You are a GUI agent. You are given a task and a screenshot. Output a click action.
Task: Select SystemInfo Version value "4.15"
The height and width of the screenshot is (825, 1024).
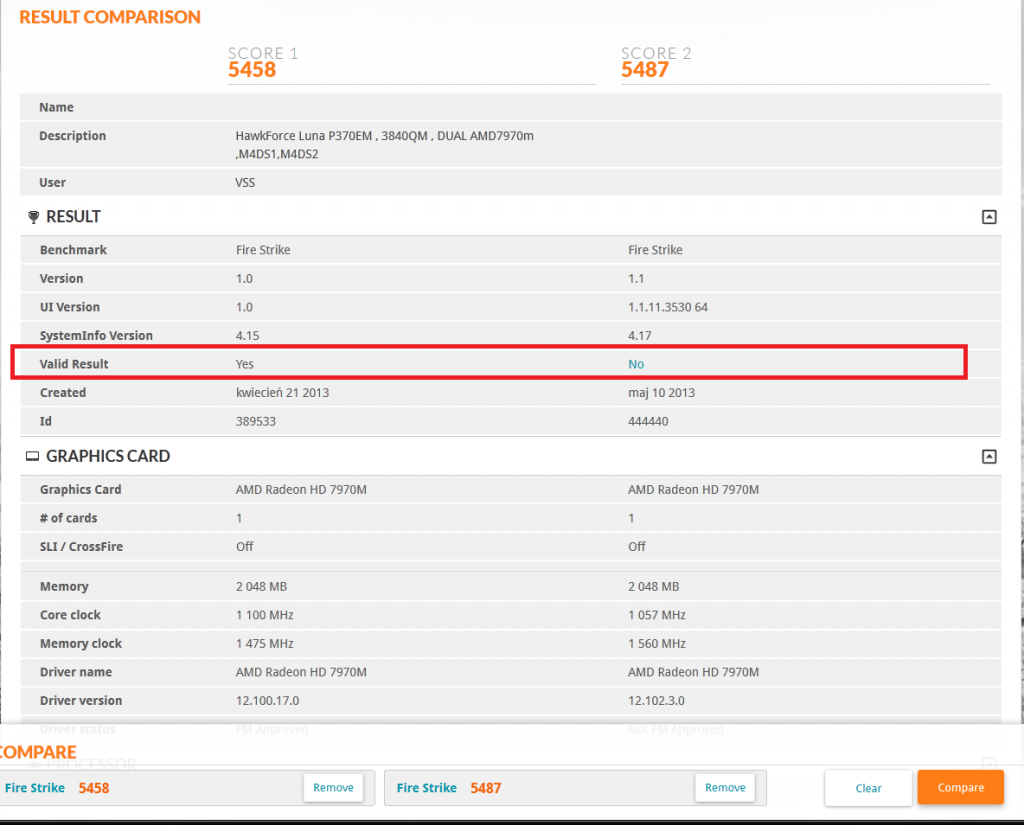tap(248, 336)
